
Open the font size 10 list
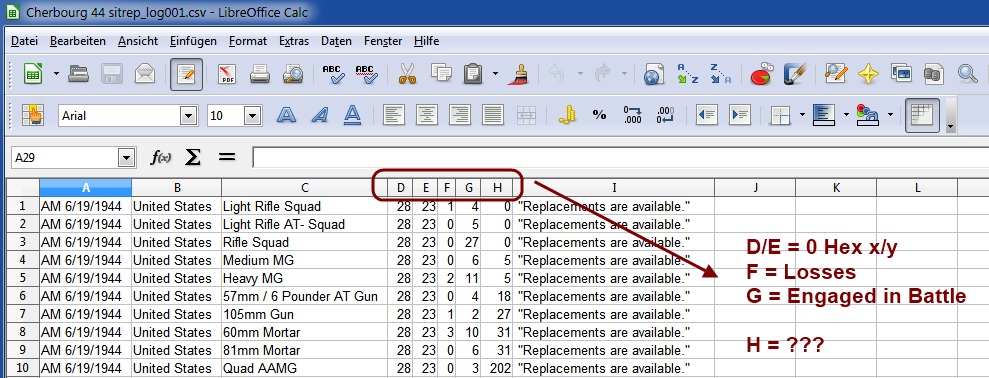point(253,115)
